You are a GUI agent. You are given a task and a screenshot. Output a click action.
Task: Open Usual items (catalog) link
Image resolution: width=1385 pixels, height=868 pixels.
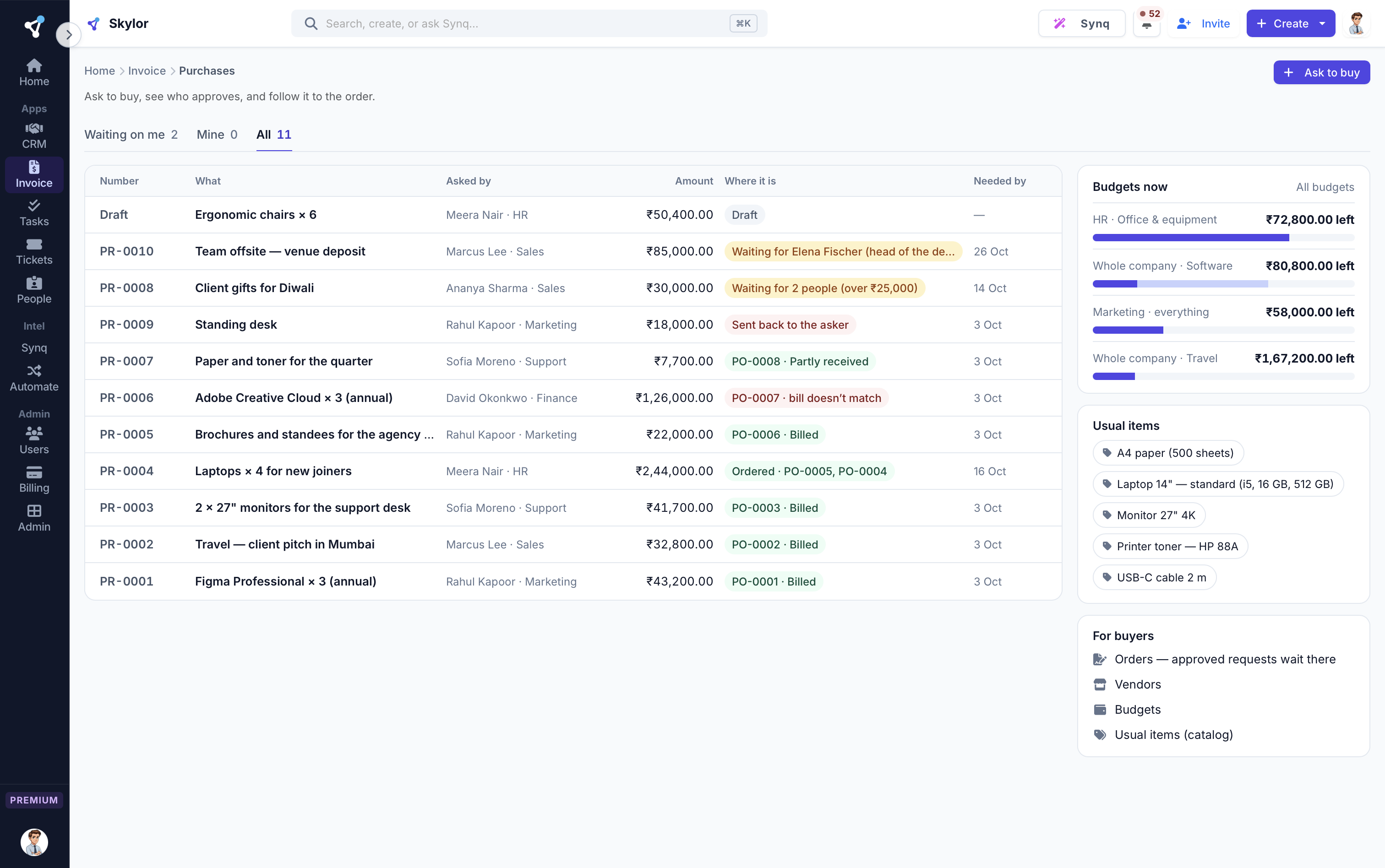pyautogui.click(x=1174, y=735)
